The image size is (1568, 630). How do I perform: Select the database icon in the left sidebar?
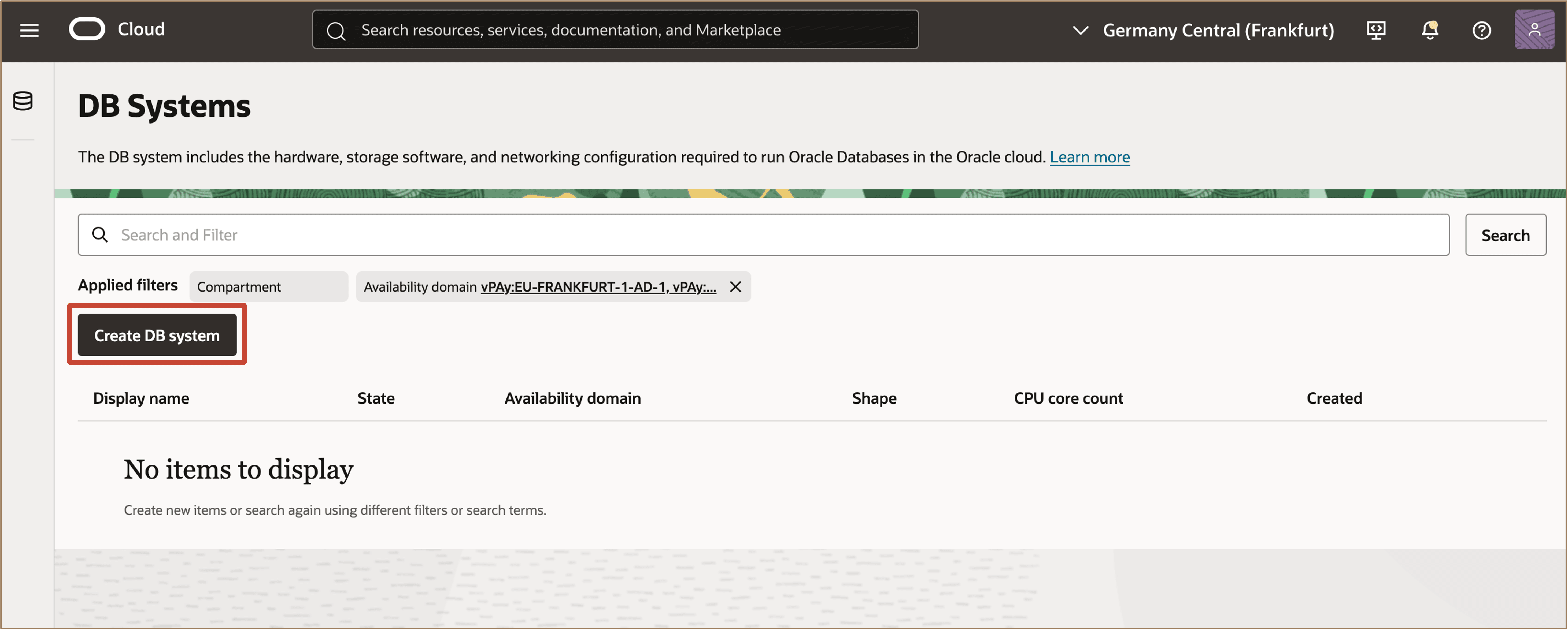22,101
